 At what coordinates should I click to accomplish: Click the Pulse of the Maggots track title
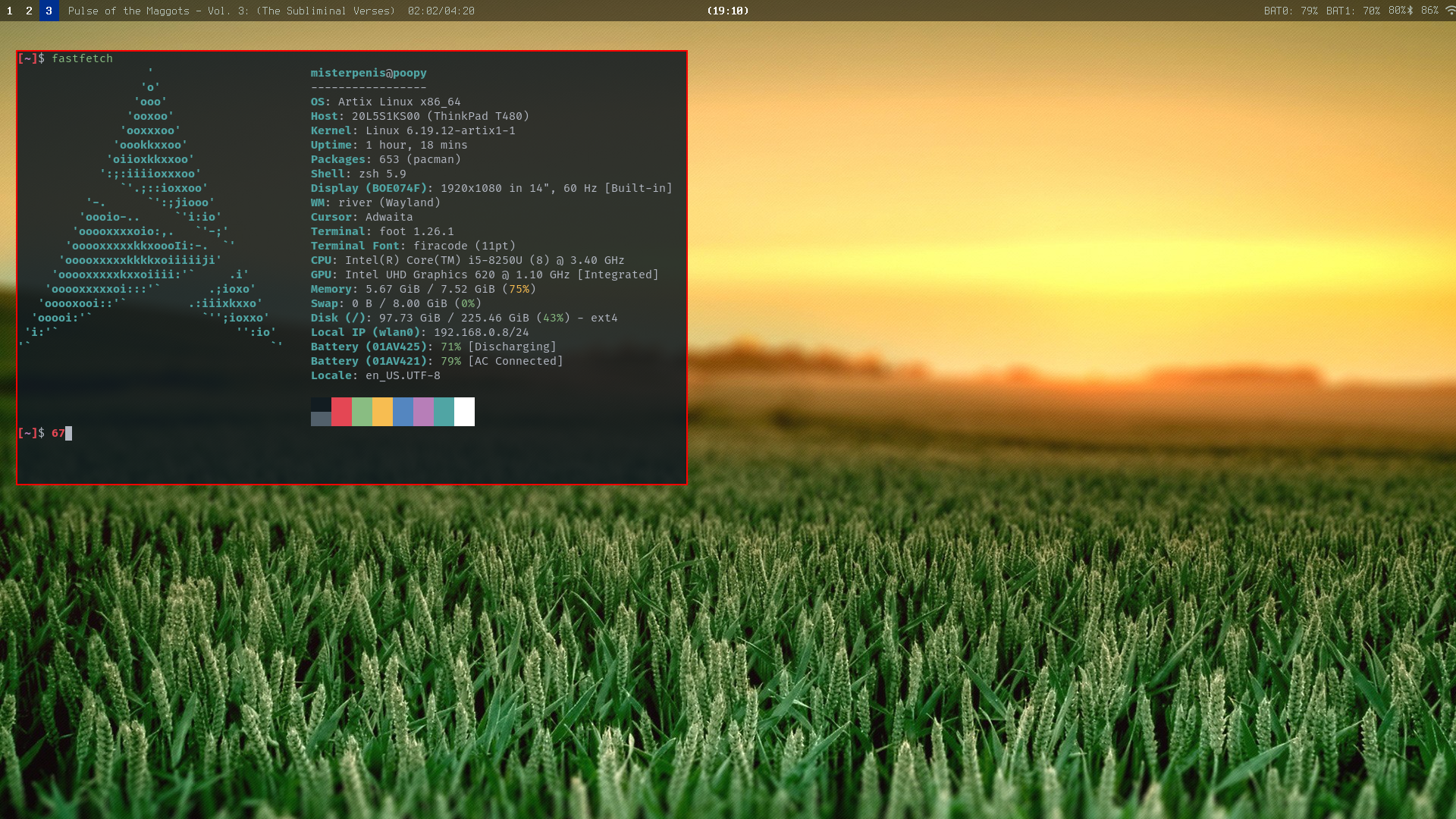tap(231, 11)
